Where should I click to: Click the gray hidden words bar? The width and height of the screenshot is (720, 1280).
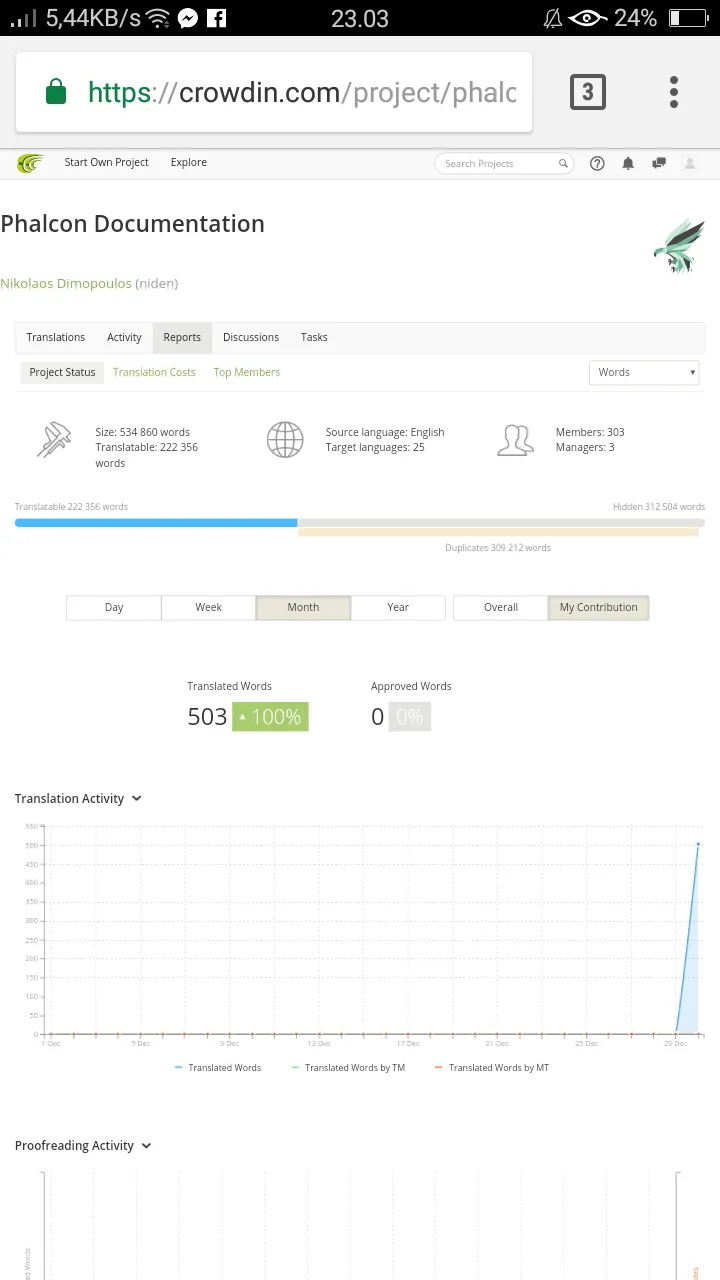click(501, 522)
